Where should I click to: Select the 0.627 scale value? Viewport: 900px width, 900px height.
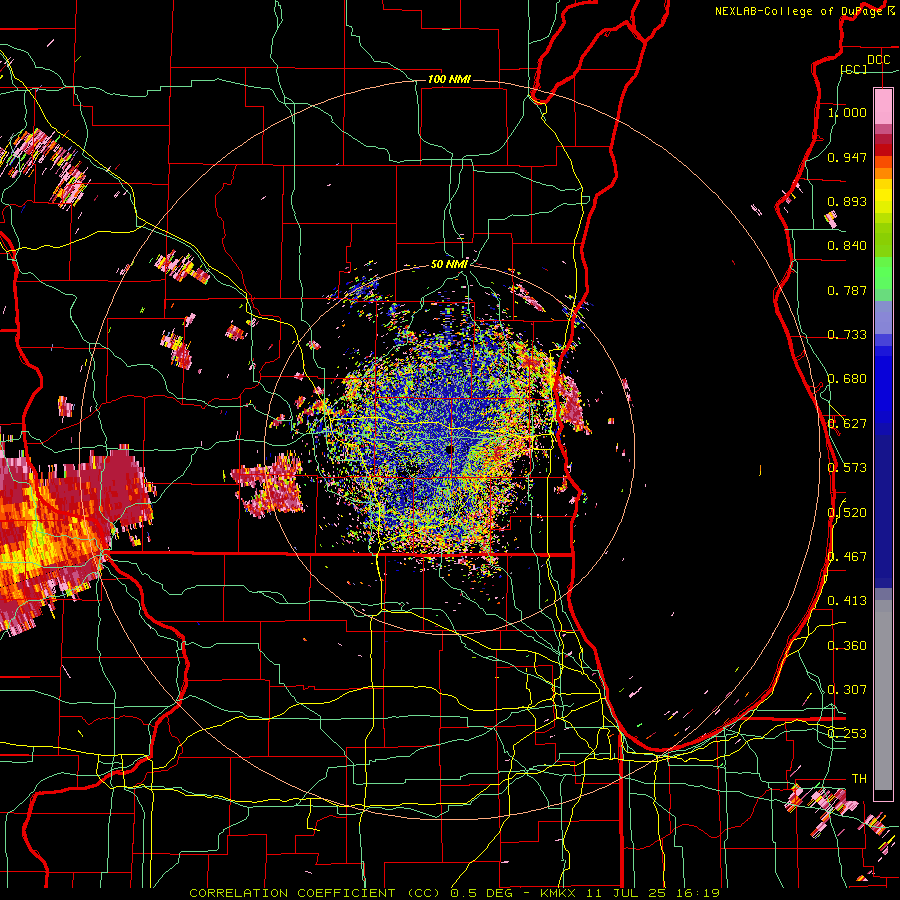click(847, 424)
